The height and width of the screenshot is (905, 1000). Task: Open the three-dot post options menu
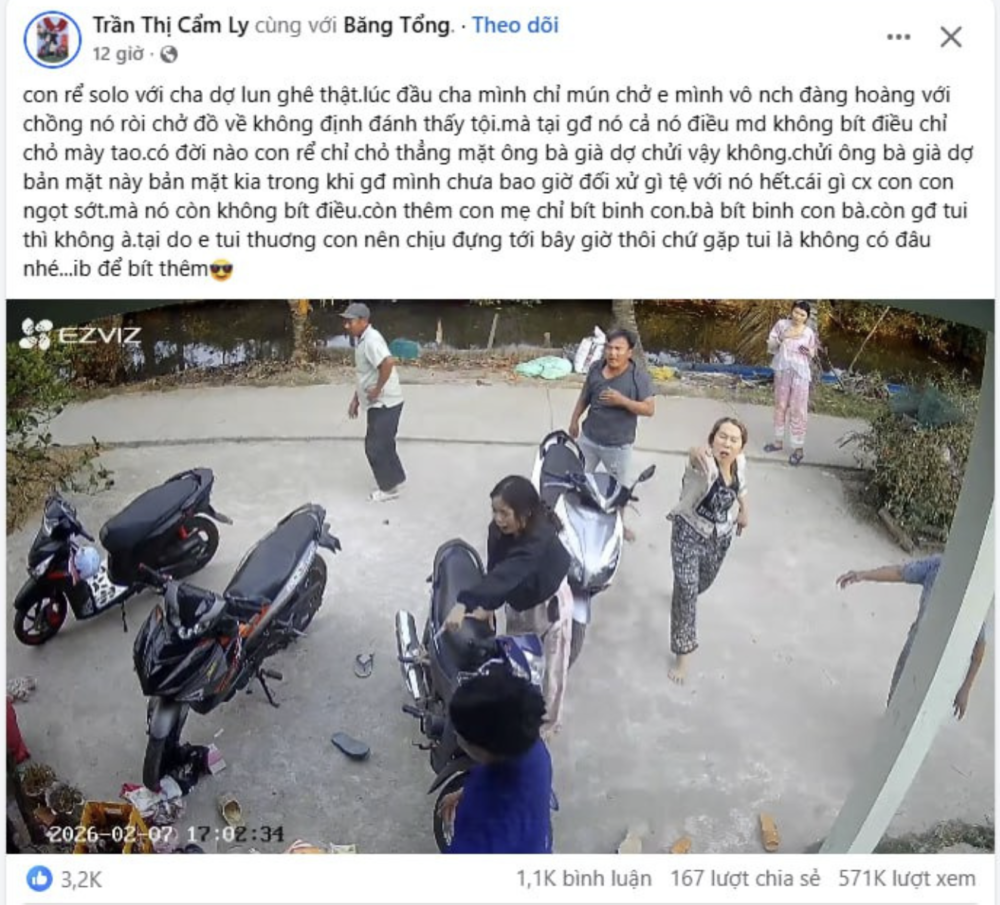[899, 37]
